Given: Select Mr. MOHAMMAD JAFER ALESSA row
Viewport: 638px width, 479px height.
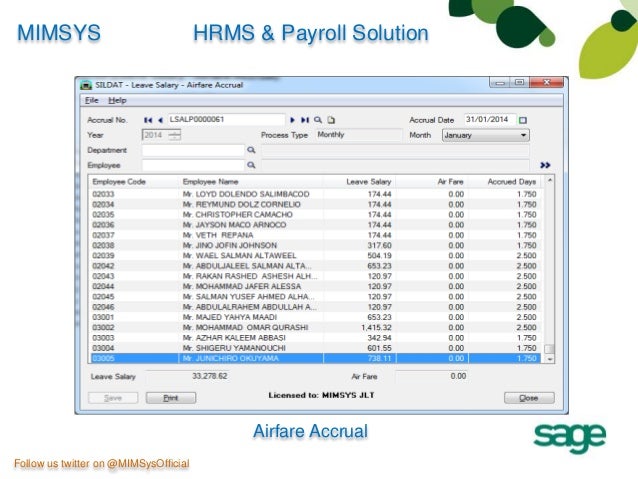Looking at the screenshot, I should pos(315,287).
